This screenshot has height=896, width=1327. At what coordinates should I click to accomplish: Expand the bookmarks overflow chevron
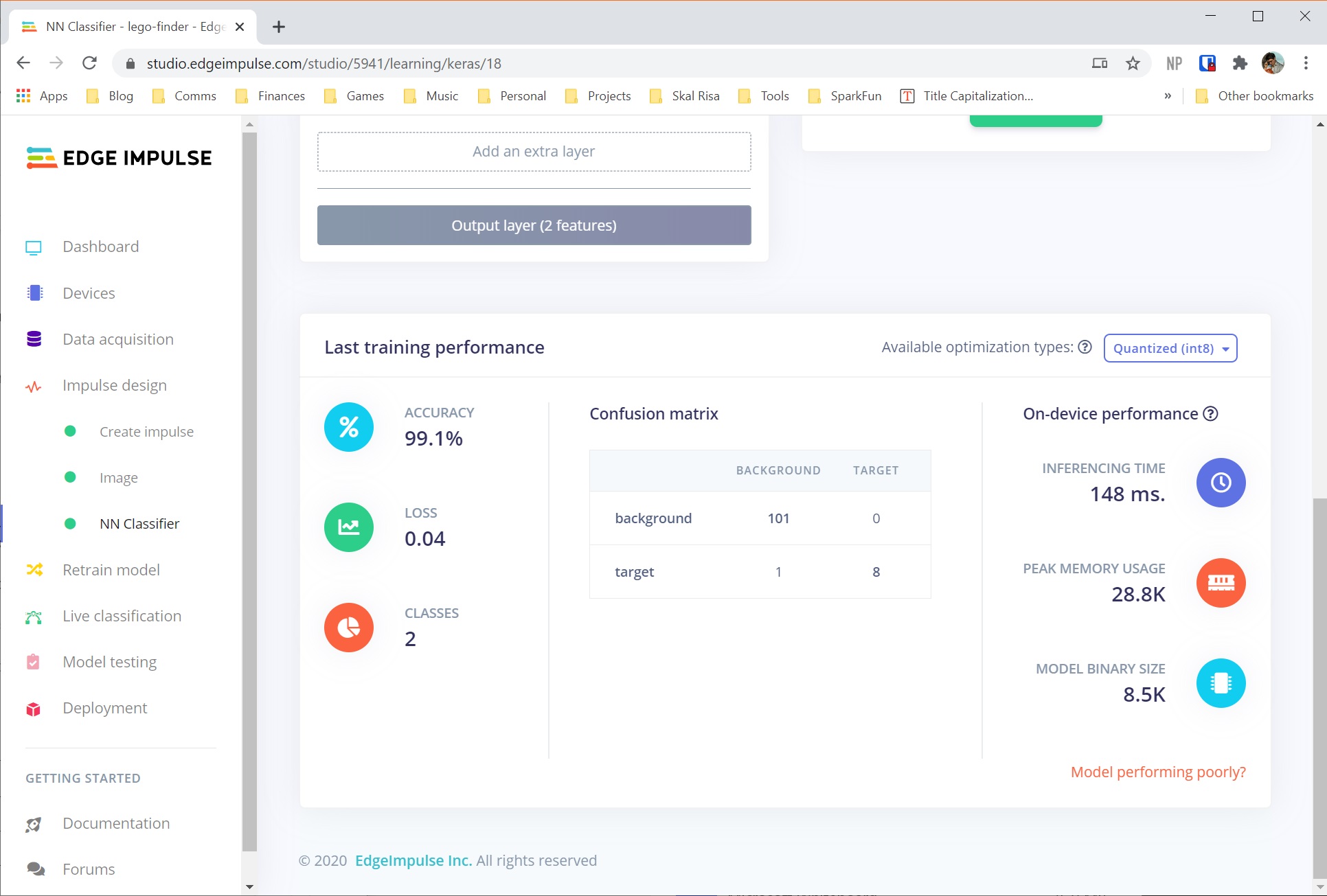(1168, 96)
